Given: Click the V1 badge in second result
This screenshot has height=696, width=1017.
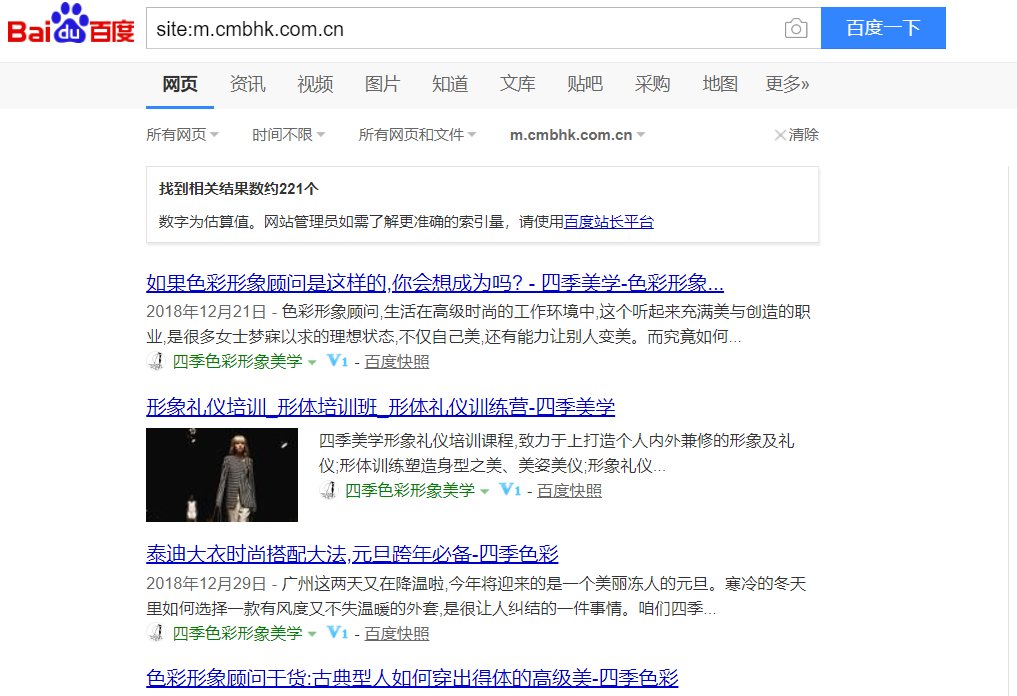Looking at the screenshot, I should tap(510, 490).
